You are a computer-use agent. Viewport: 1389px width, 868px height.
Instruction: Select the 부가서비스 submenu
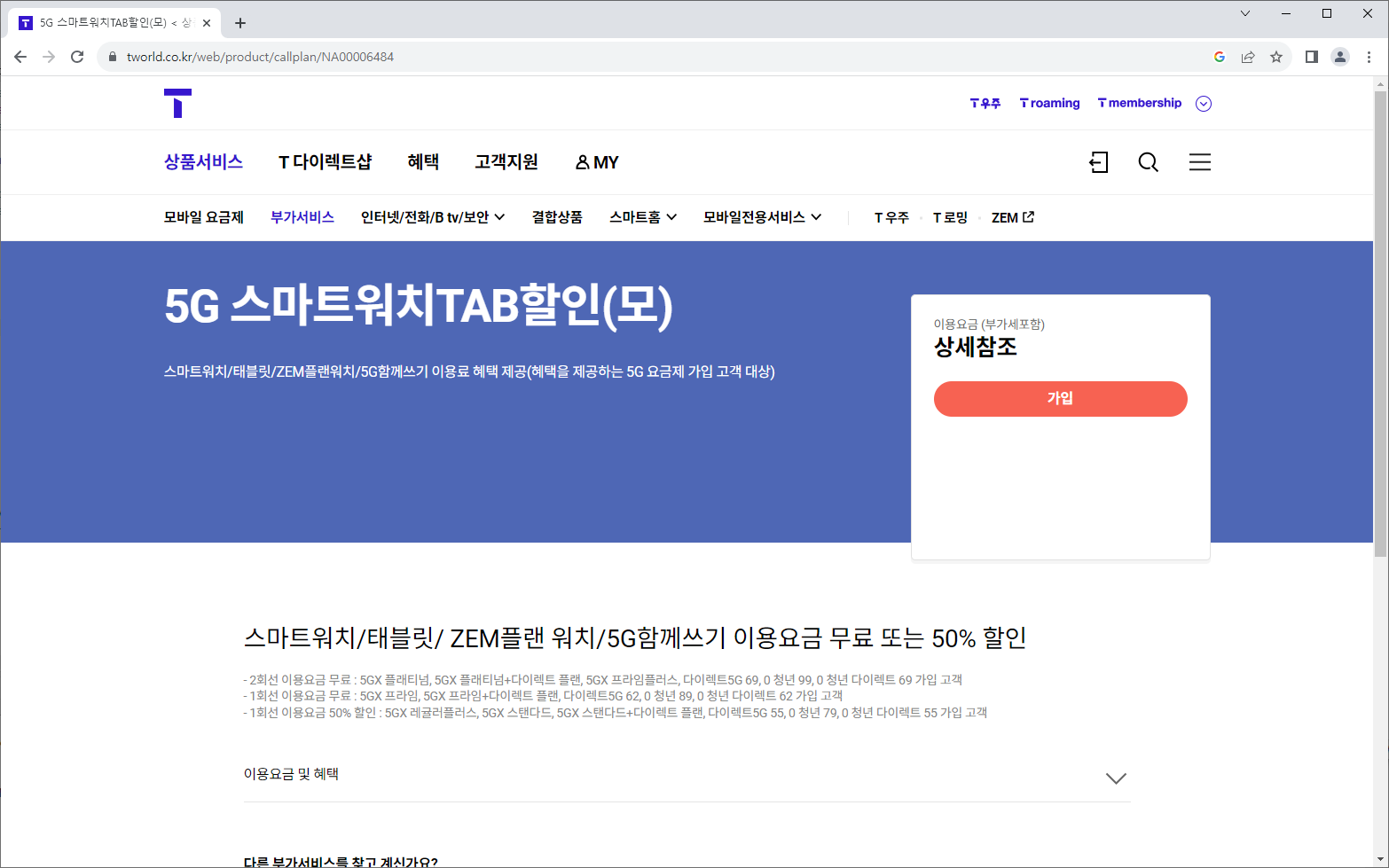302,217
